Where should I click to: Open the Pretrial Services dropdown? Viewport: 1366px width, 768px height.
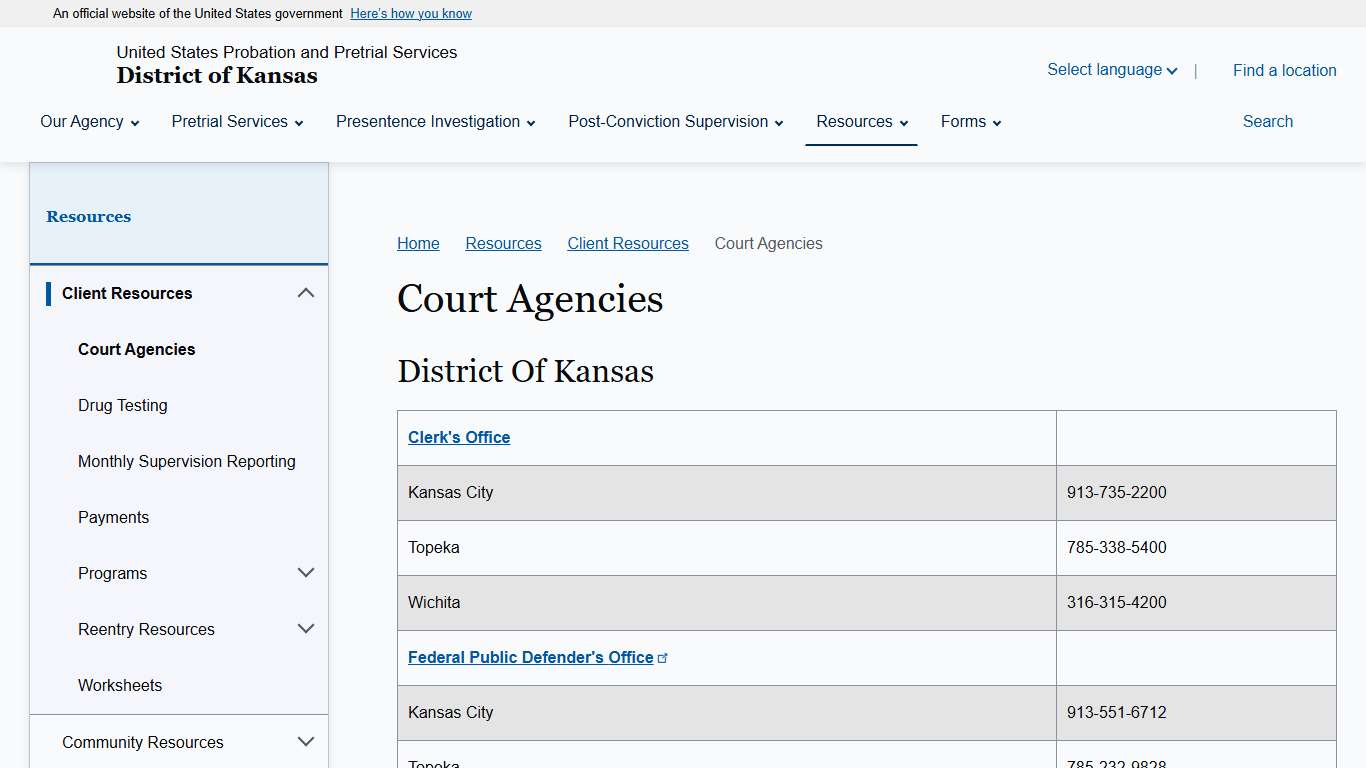click(236, 121)
